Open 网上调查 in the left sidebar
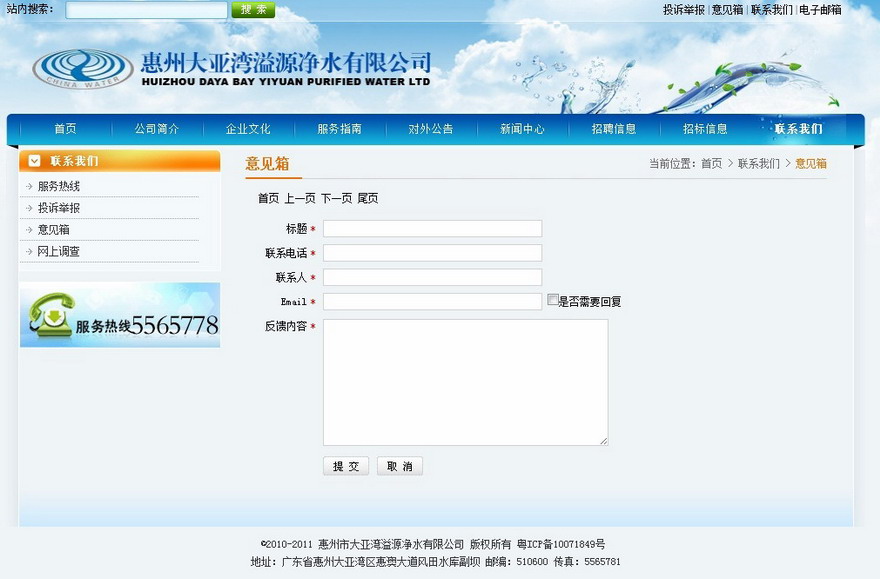 coord(59,252)
